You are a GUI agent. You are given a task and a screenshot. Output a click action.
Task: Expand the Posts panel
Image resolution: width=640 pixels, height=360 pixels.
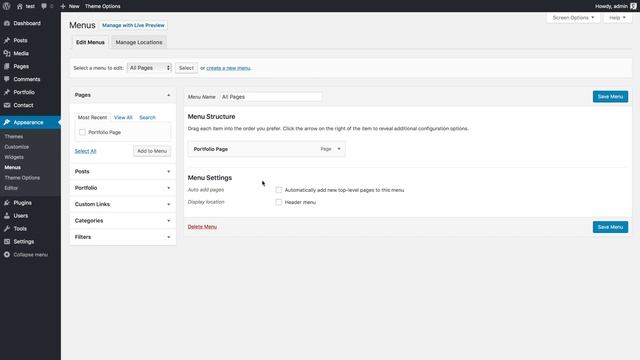[x=123, y=171]
